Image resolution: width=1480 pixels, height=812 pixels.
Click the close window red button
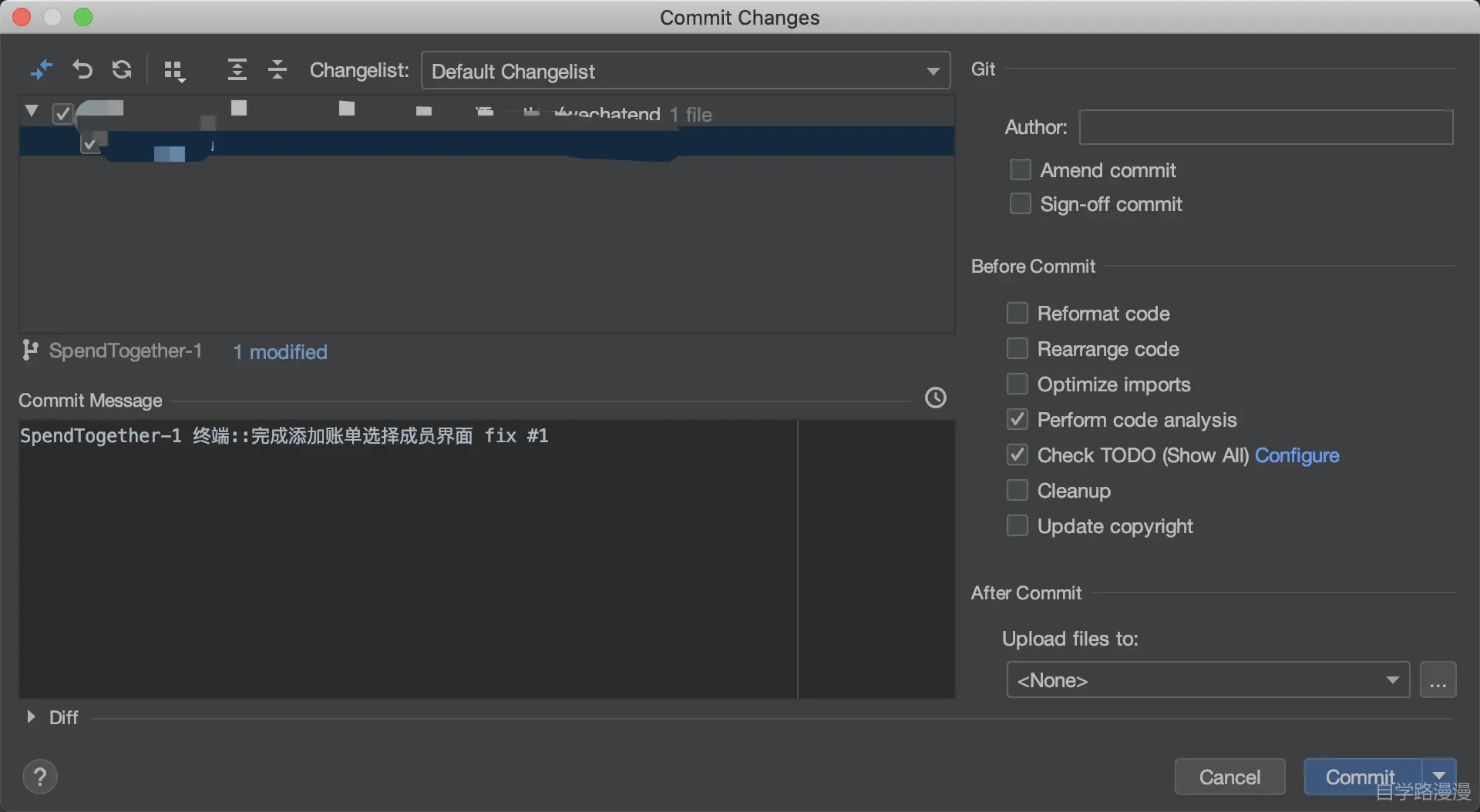(22, 17)
